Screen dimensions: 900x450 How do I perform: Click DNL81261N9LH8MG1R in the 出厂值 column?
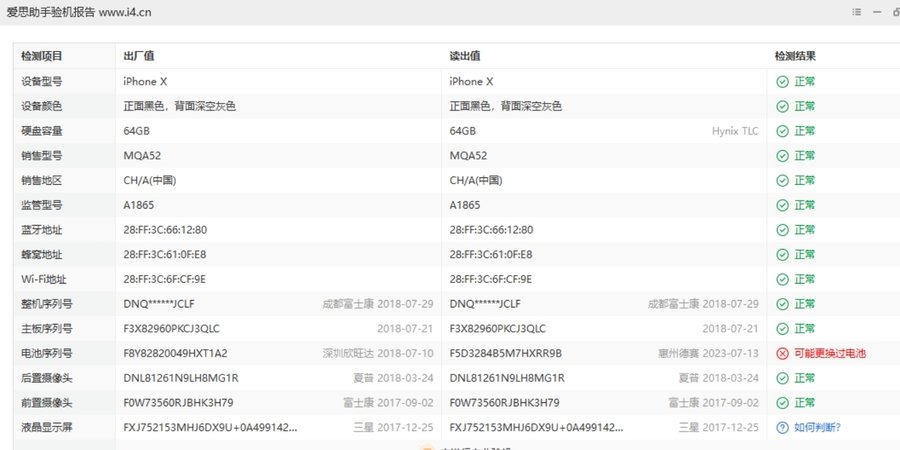click(x=181, y=378)
